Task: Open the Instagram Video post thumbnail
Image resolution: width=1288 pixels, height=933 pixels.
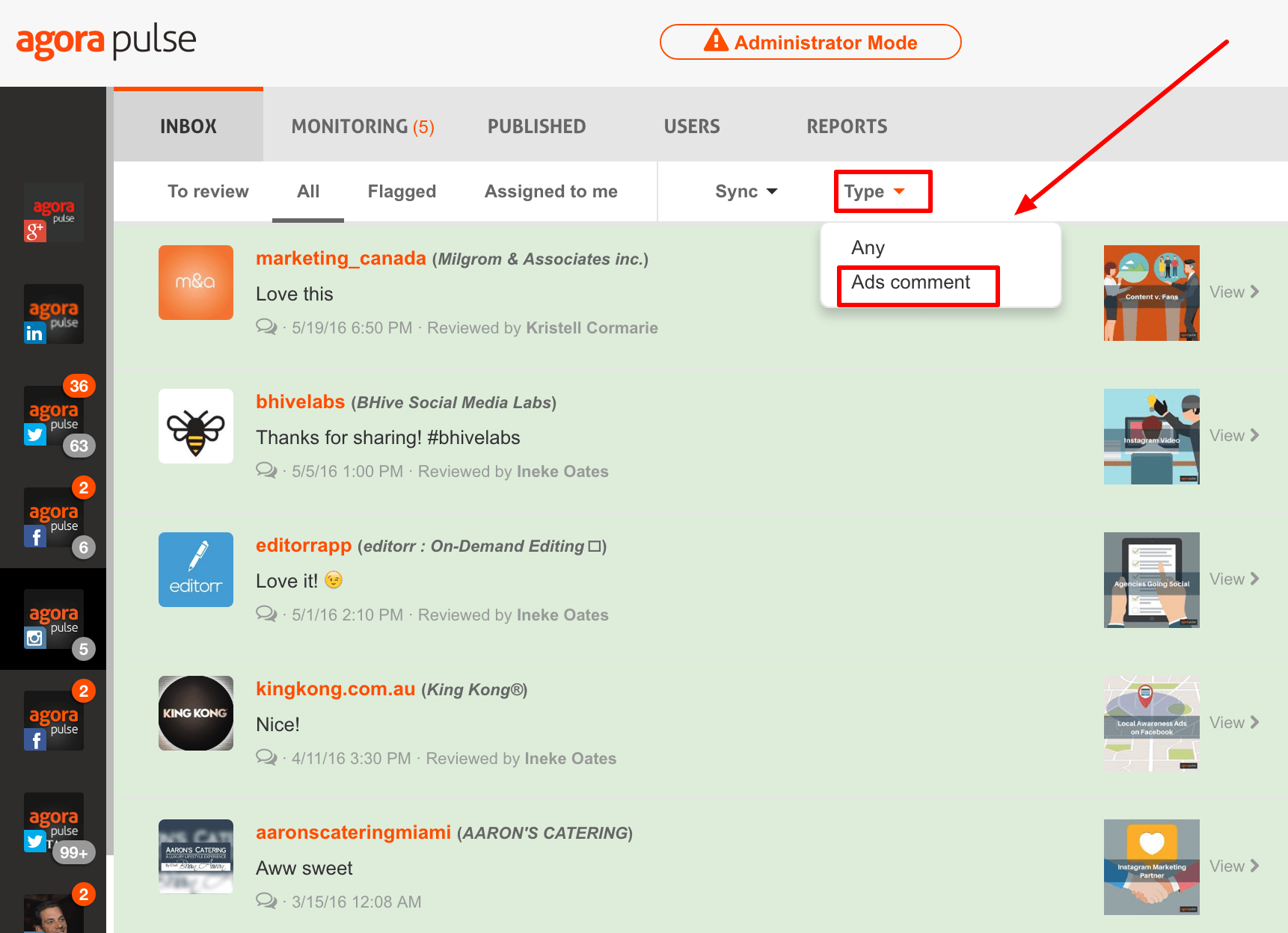Action: [1151, 437]
